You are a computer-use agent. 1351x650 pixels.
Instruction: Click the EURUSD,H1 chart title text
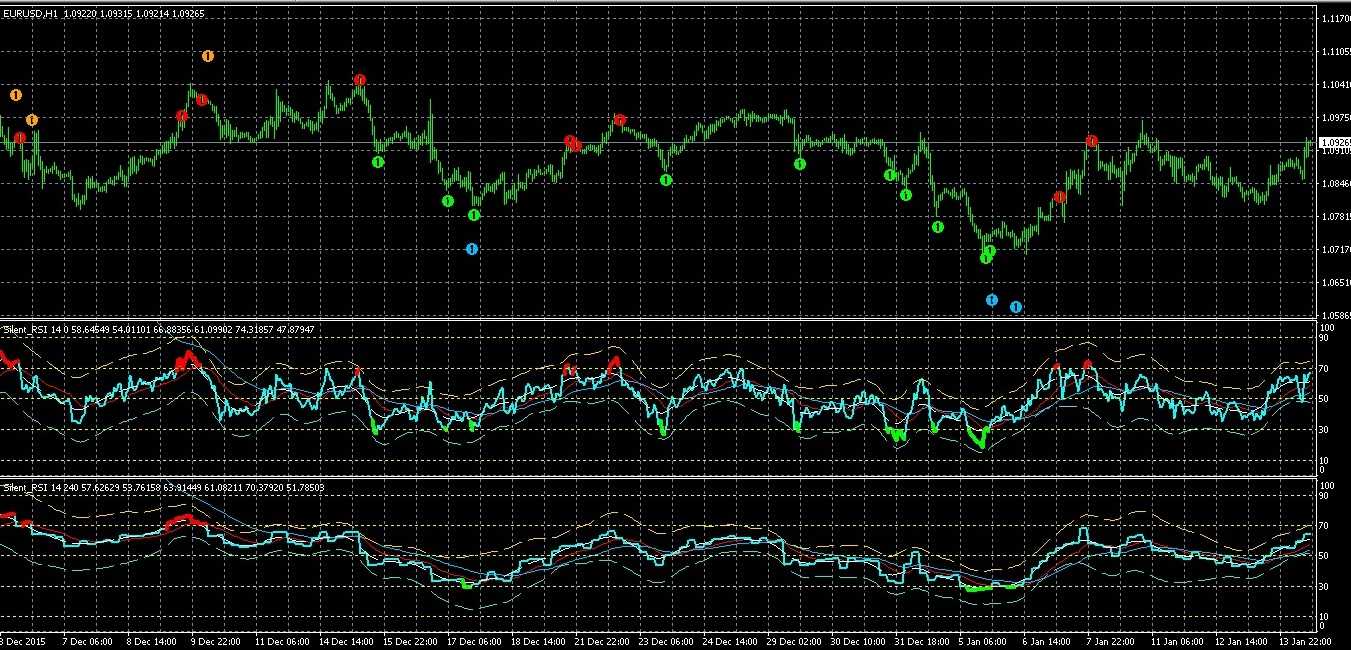click(x=30, y=13)
